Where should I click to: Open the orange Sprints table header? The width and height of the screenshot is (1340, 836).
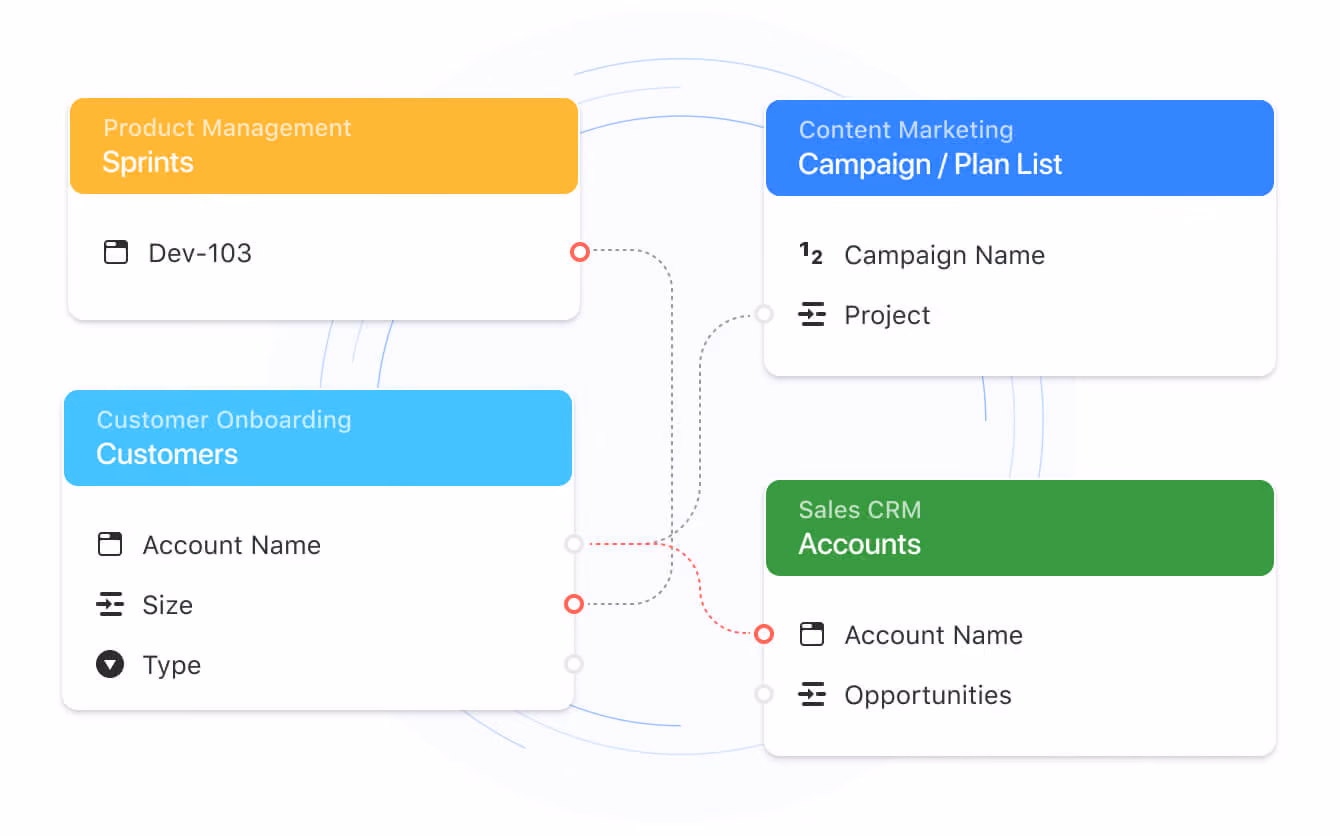coord(324,146)
